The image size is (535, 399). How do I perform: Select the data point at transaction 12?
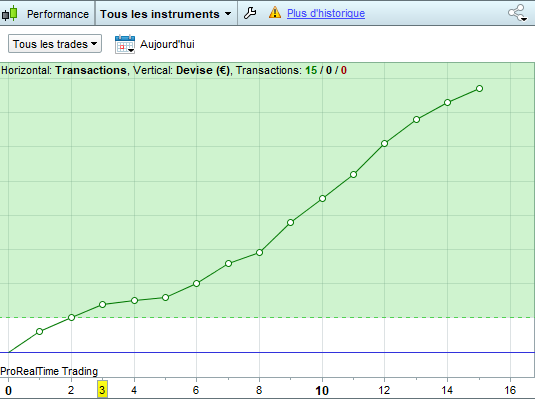point(385,143)
